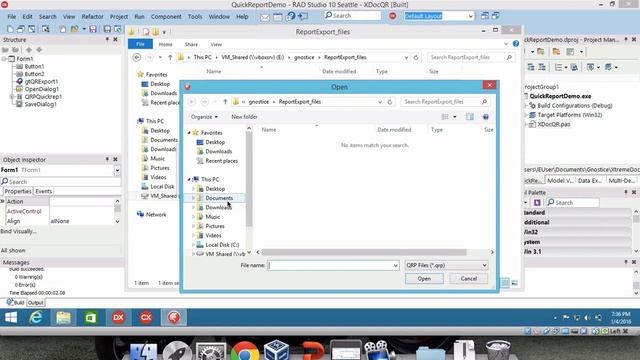Screen dimensions: 640x360
Task: Open the Tools menu
Action: click(195, 17)
